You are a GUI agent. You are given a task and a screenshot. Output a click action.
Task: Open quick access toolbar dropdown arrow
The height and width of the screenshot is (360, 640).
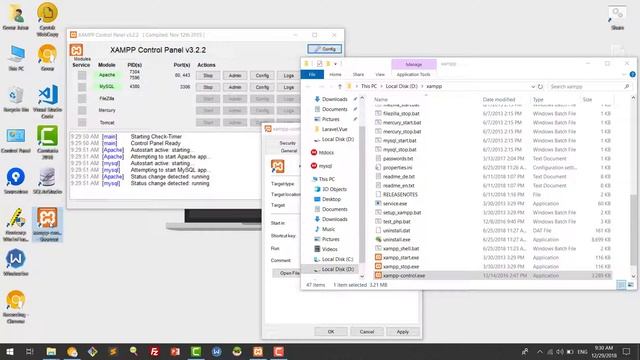(x=335, y=64)
